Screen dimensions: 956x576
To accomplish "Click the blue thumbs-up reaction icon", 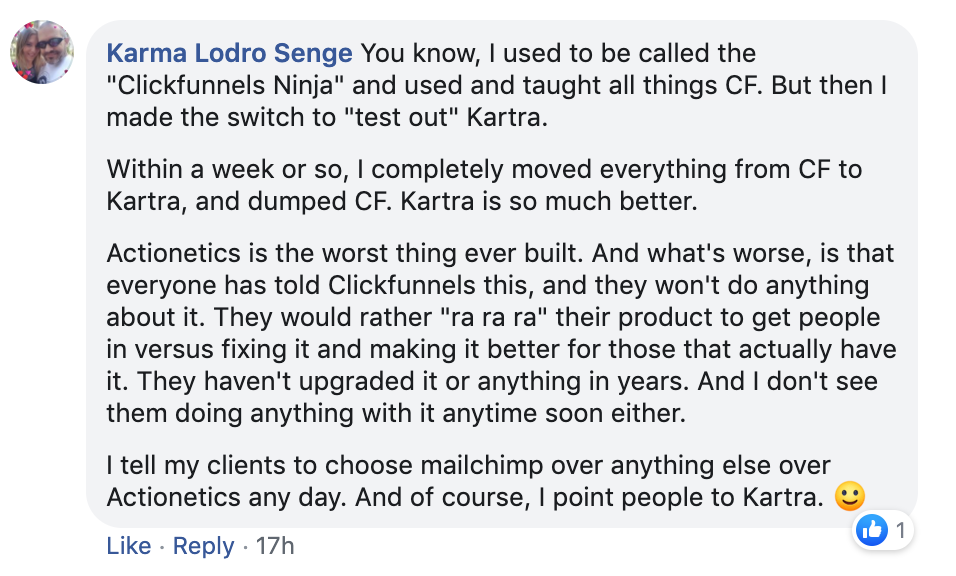I will coord(873,531).
